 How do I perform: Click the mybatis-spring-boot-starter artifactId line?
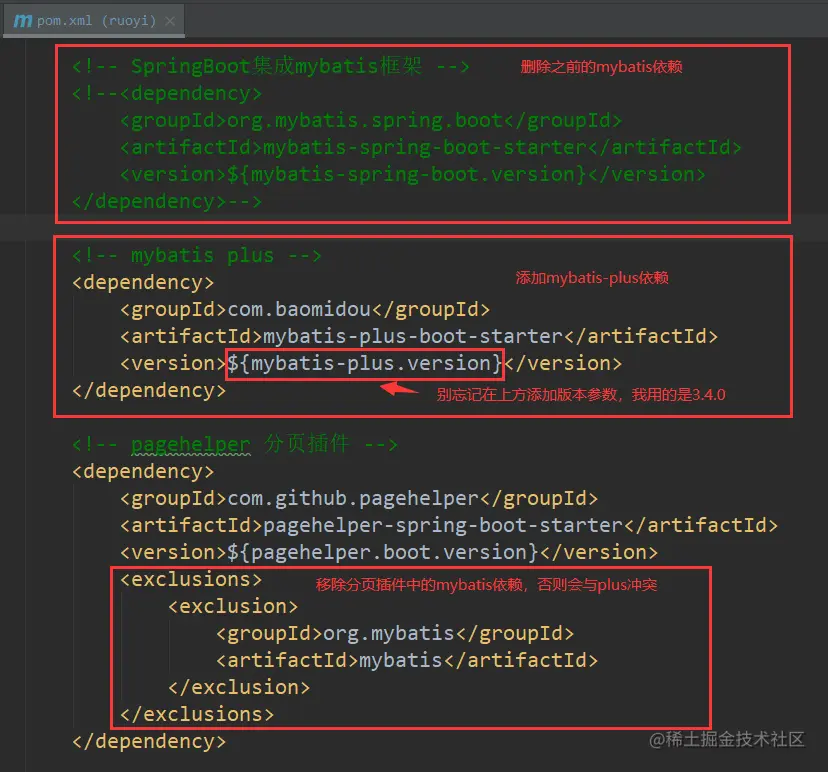pos(431,147)
